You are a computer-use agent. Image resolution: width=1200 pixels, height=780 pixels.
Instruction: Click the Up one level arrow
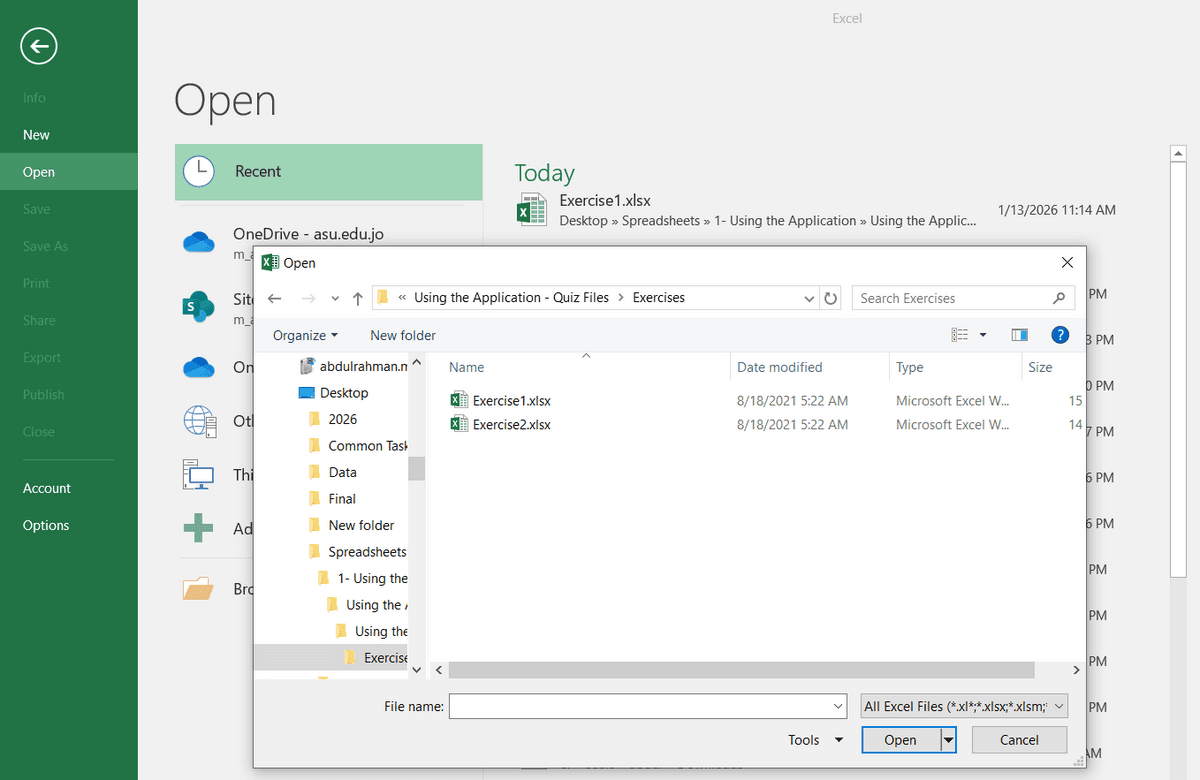click(358, 298)
